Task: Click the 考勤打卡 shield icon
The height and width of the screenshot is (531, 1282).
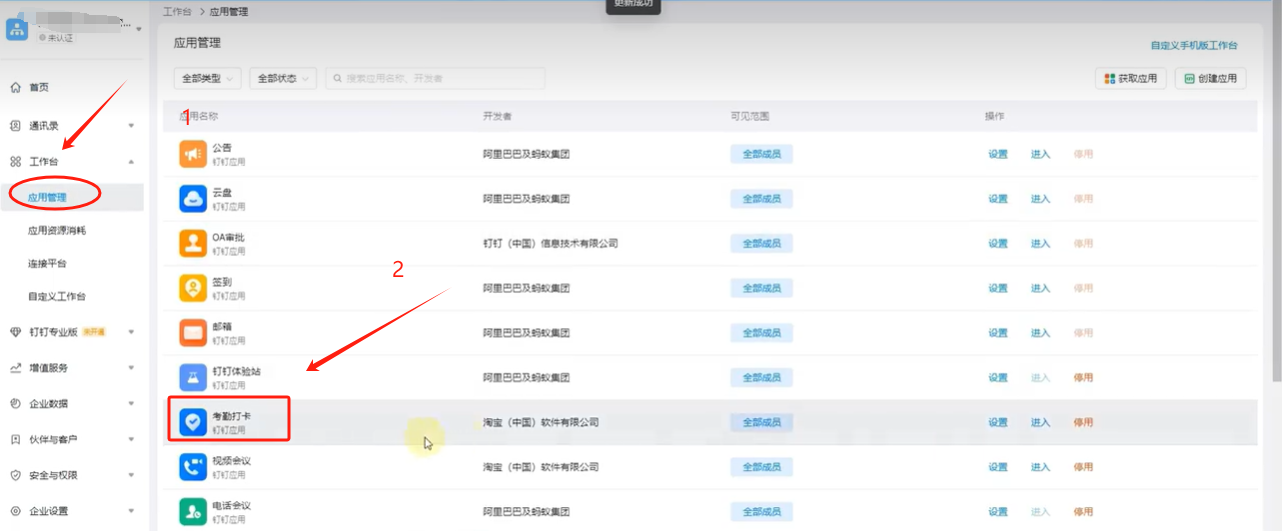Action: pos(192,422)
